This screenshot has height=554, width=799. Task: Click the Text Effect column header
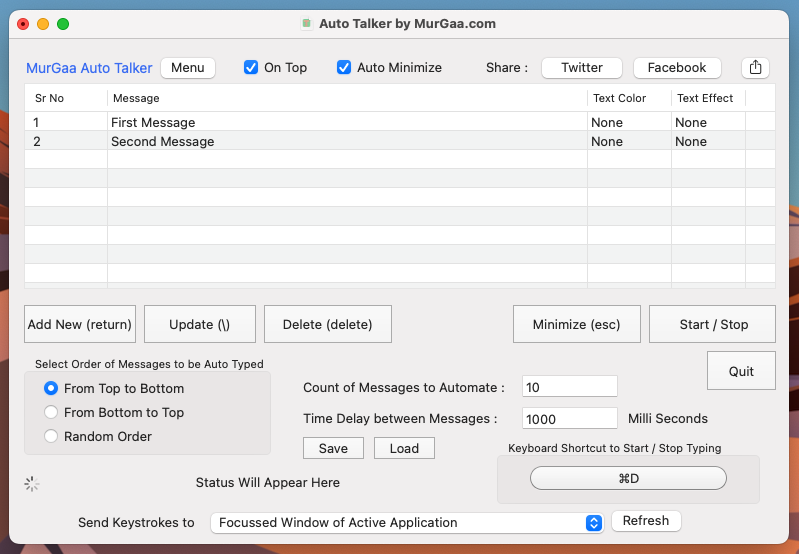708,98
